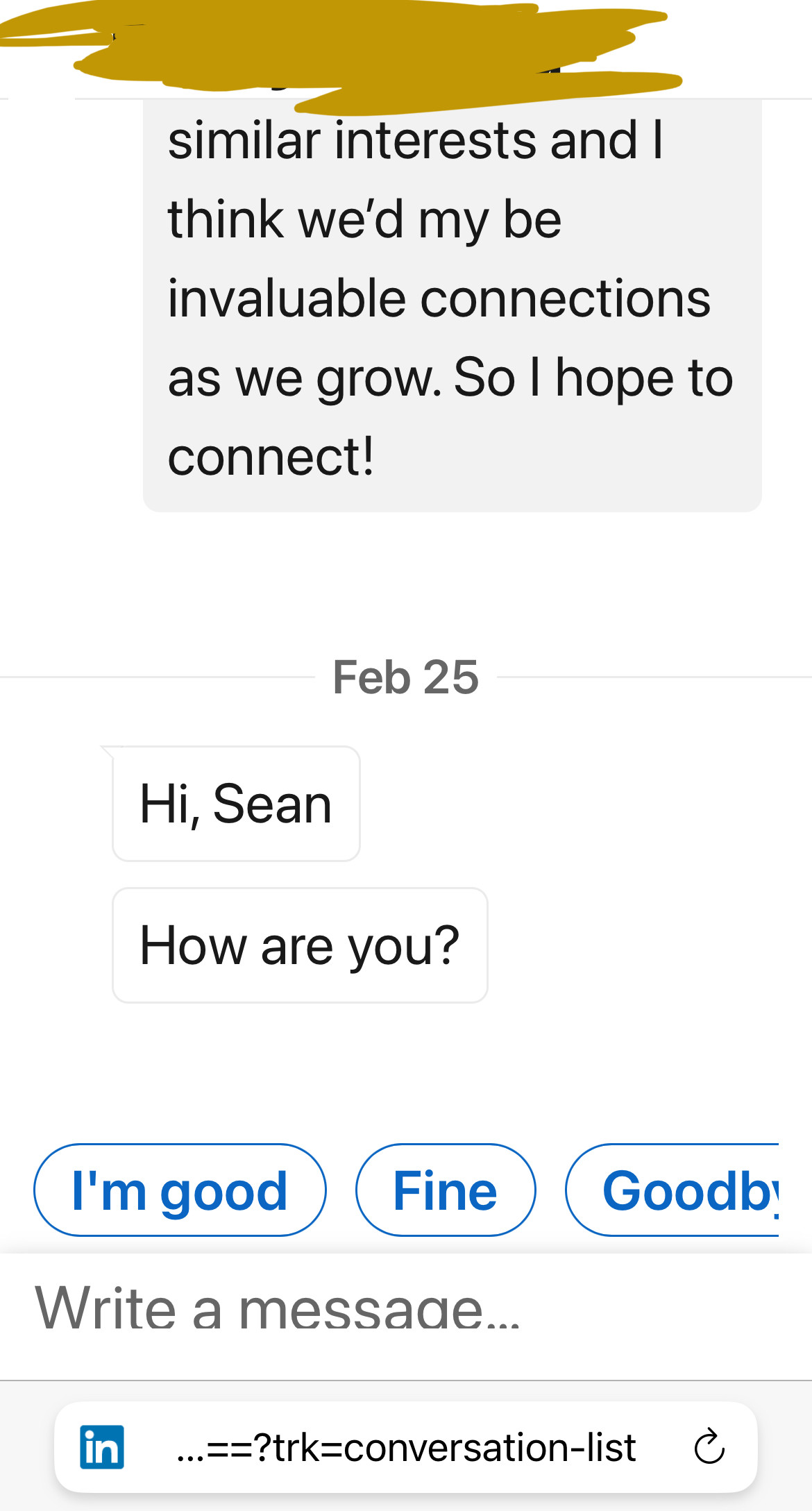Click the "similar interests and I" text line

[415, 140]
